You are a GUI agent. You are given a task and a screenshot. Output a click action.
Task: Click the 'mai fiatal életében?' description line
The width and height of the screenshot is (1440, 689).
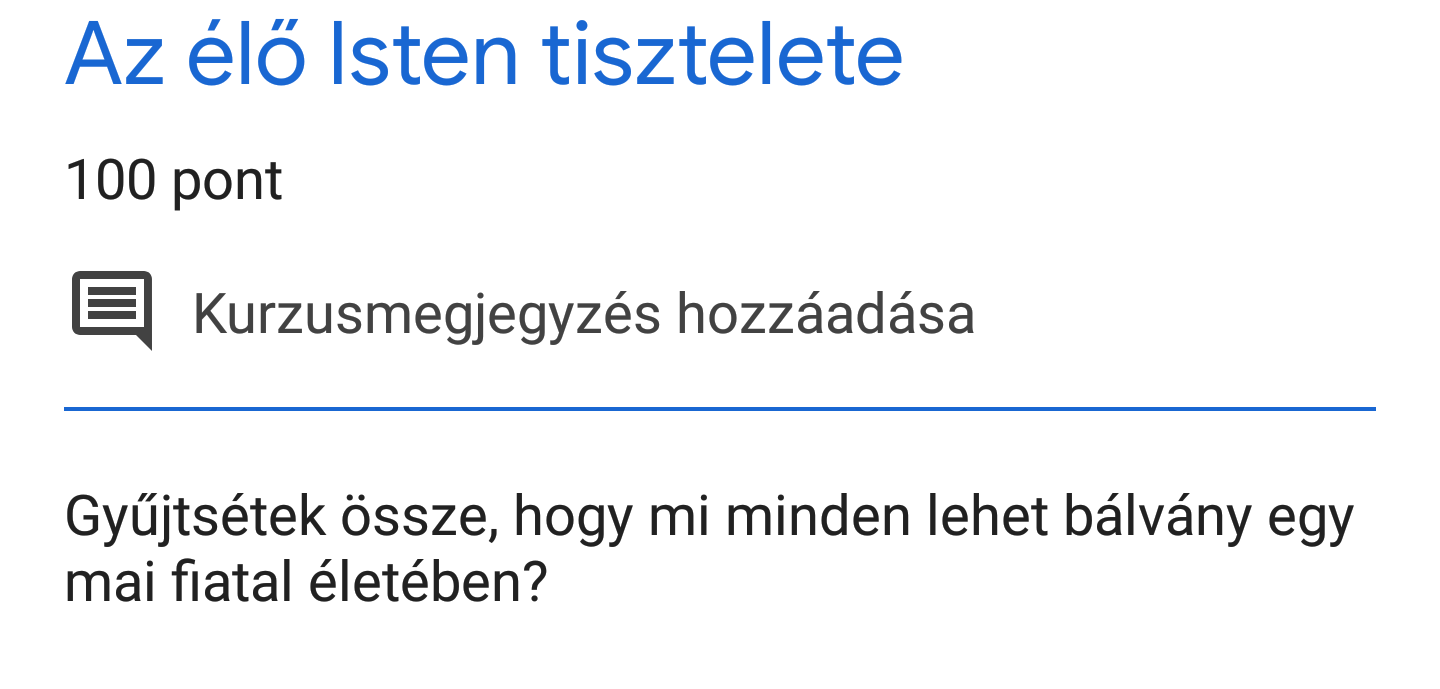click(306, 583)
